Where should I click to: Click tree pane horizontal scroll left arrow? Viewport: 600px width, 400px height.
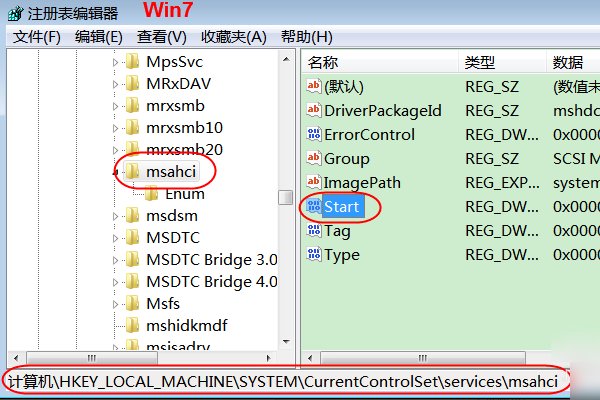pos(16,358)
